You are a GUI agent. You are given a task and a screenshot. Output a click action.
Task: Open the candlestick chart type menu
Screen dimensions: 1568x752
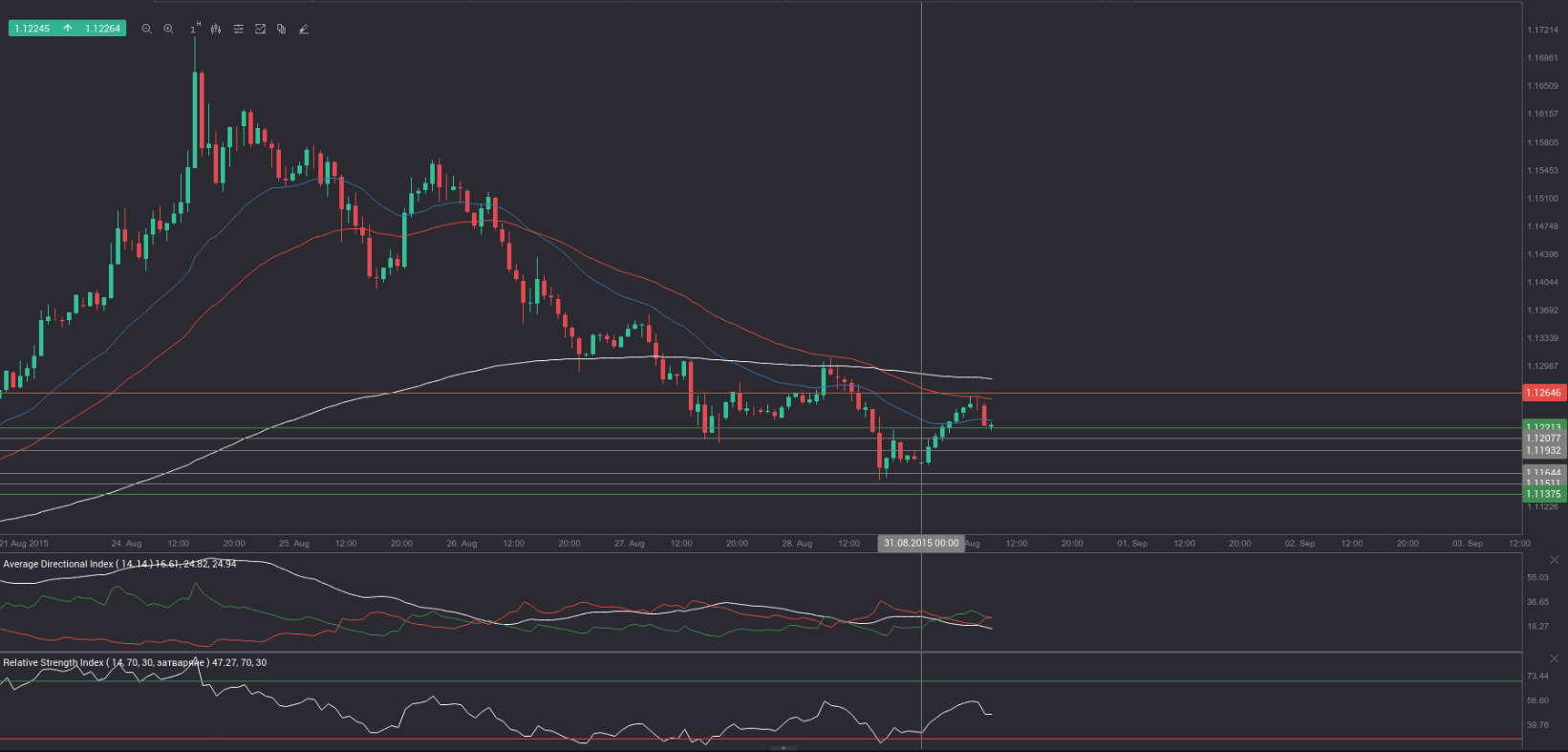(x=216, y=29)
